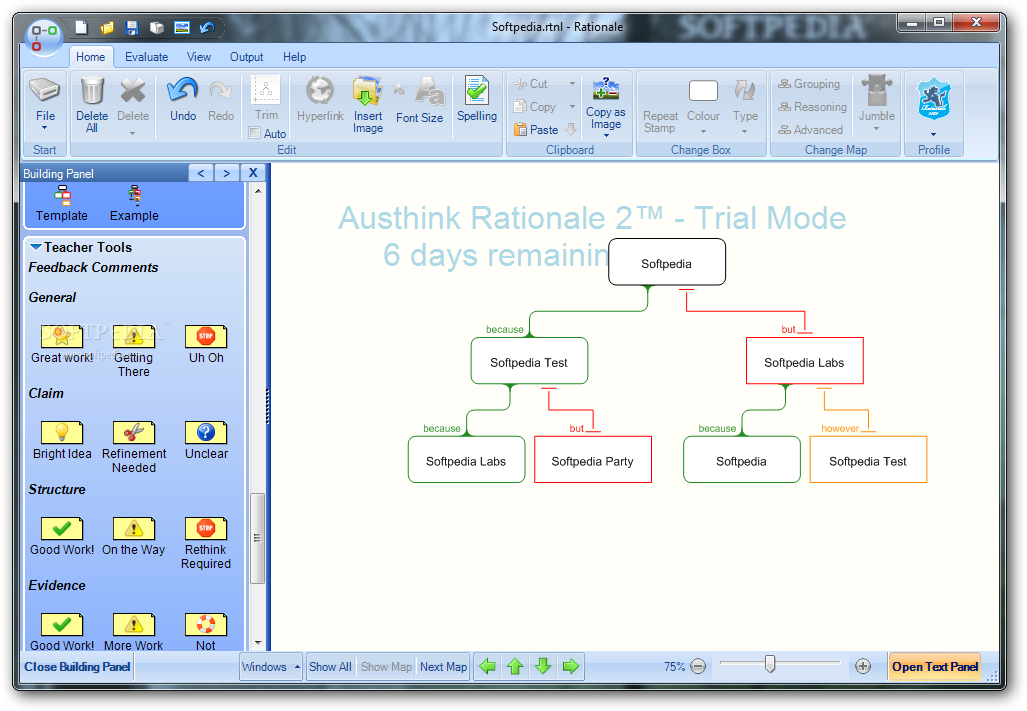The image size is (1027, 711).
Task: Click the Copy as Image icon
Action: click(606, 88)
